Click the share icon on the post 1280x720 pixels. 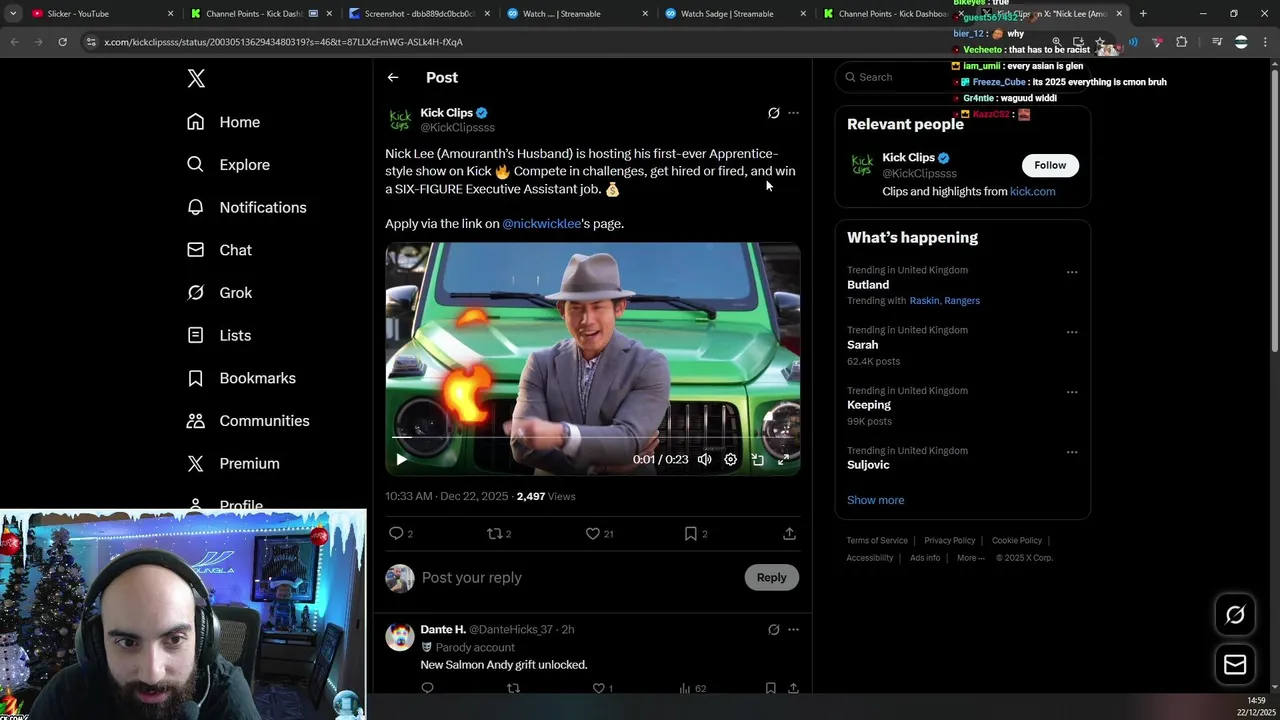pos(789,534)
